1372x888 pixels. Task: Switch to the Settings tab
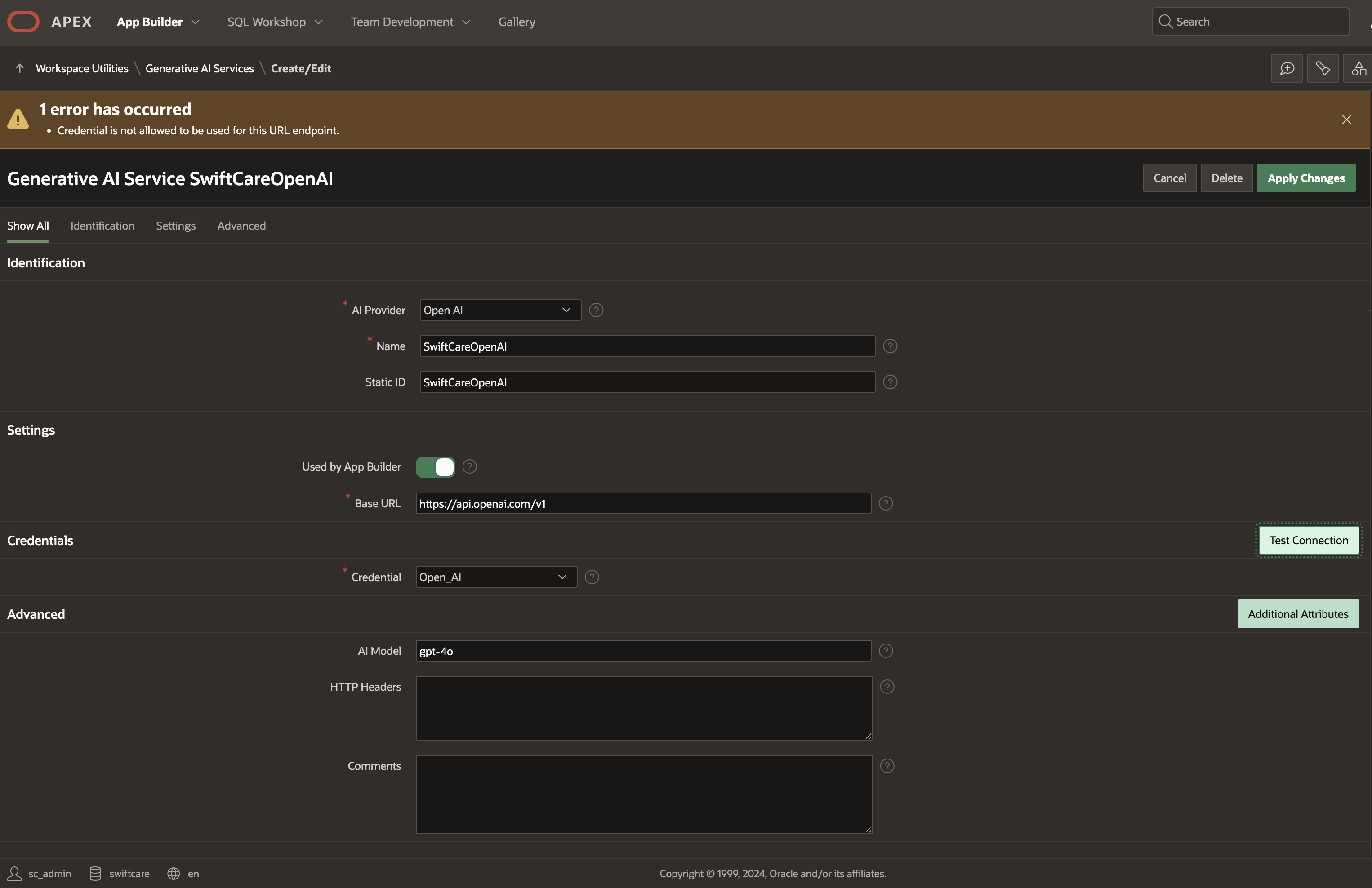pyautogui.click(x=176, y=226)
